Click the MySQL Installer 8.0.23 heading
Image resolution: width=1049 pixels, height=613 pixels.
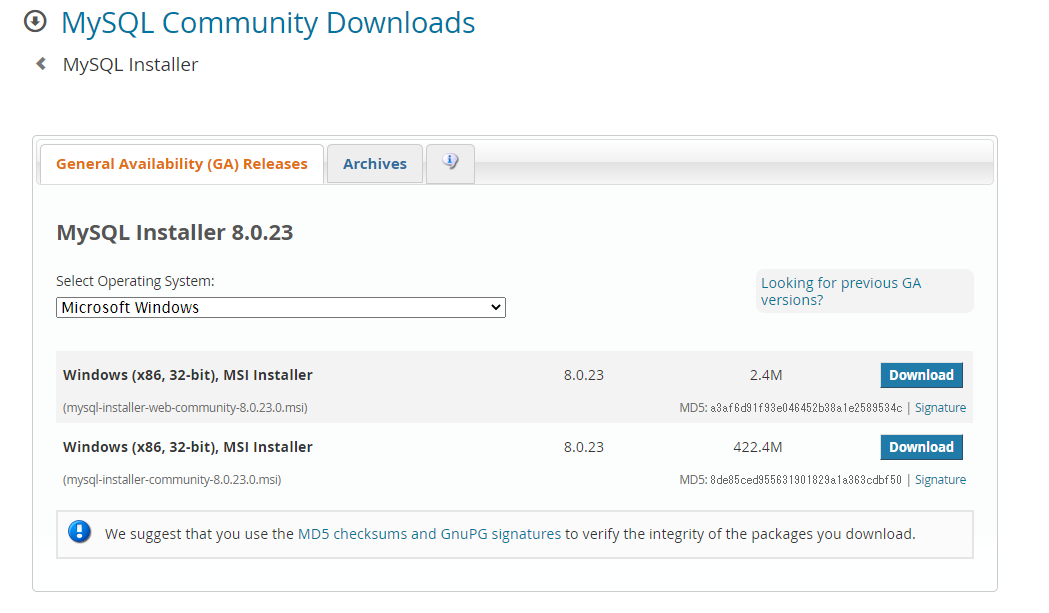click(x=175, y=232)
